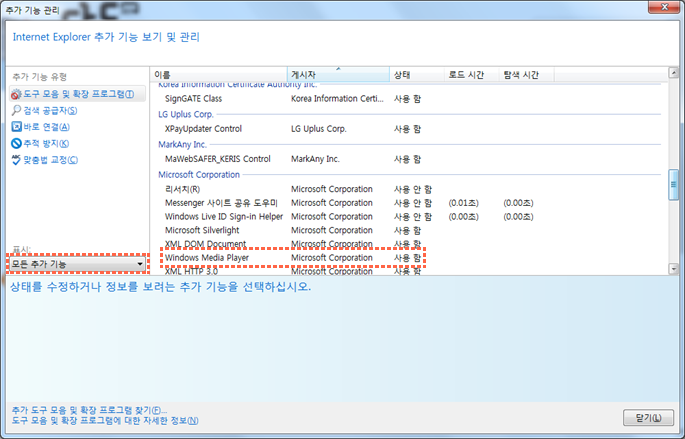Sort by the 탐색 시간 column header
Screen dimensions: 685x439
pos(527,75)
